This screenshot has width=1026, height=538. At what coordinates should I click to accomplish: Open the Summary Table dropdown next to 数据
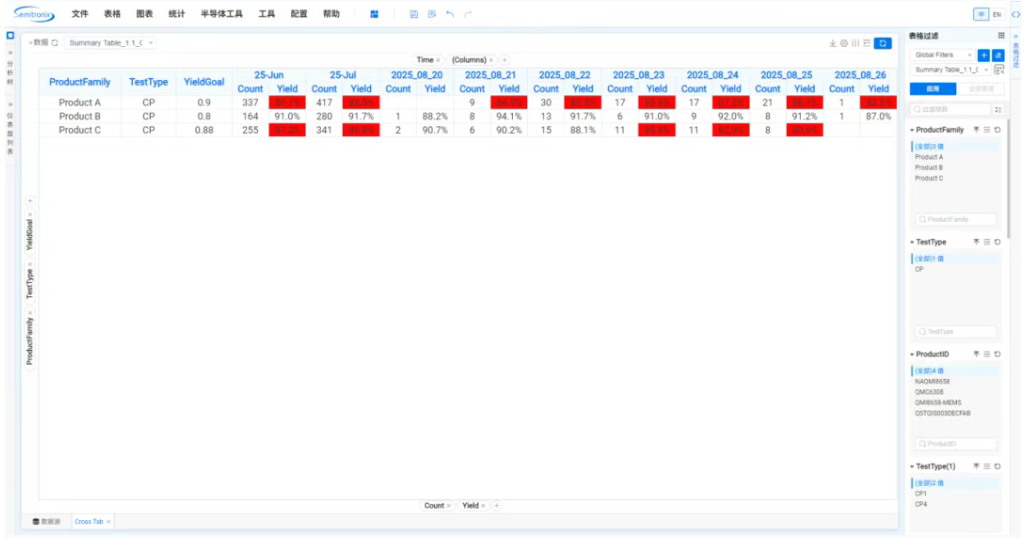pyautogui.click(x=110, y=43)
